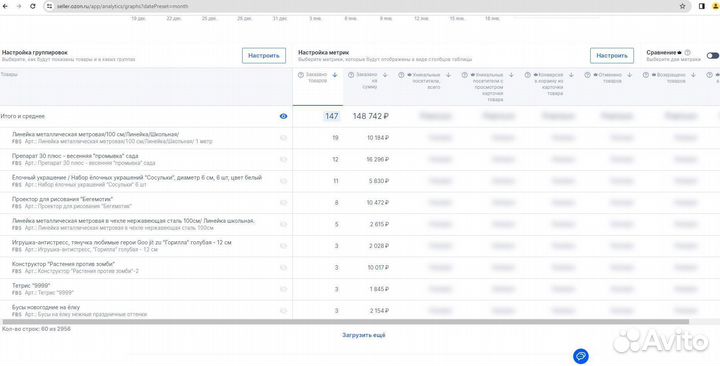Click 'Настроить' for grouping settings
This screenshot has width=720, height=366.
point(264,56)
